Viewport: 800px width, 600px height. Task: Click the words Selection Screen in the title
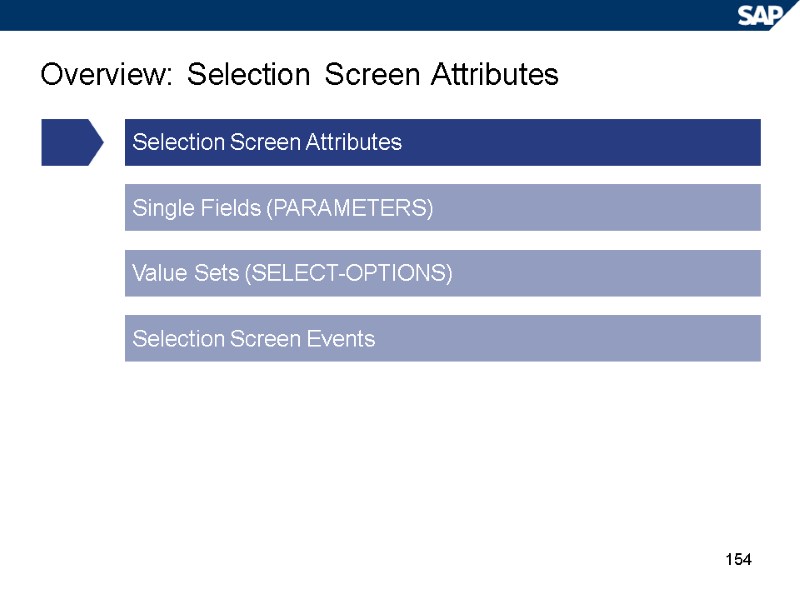(304, 75)
